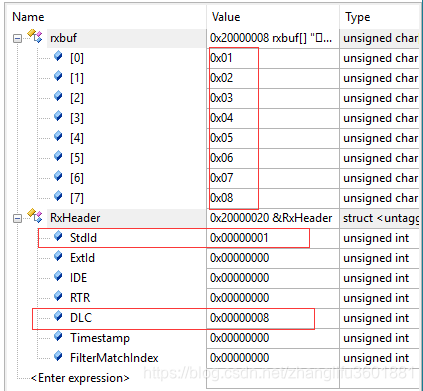The width and height of the screenshot is (423, 391).
Task: Click the value 0x05
Action: point(221,138)
